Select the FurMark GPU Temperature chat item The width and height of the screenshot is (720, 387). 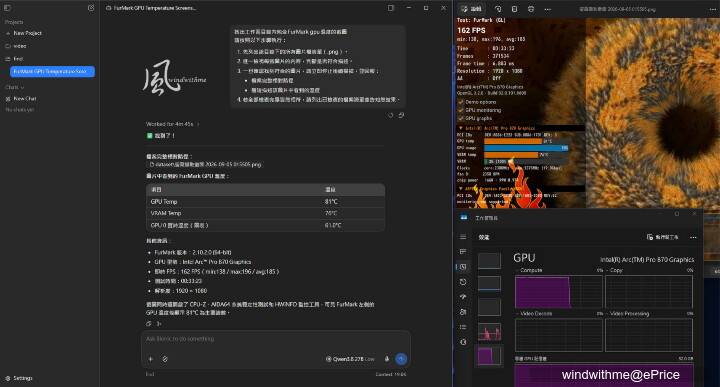click(52, 72)
